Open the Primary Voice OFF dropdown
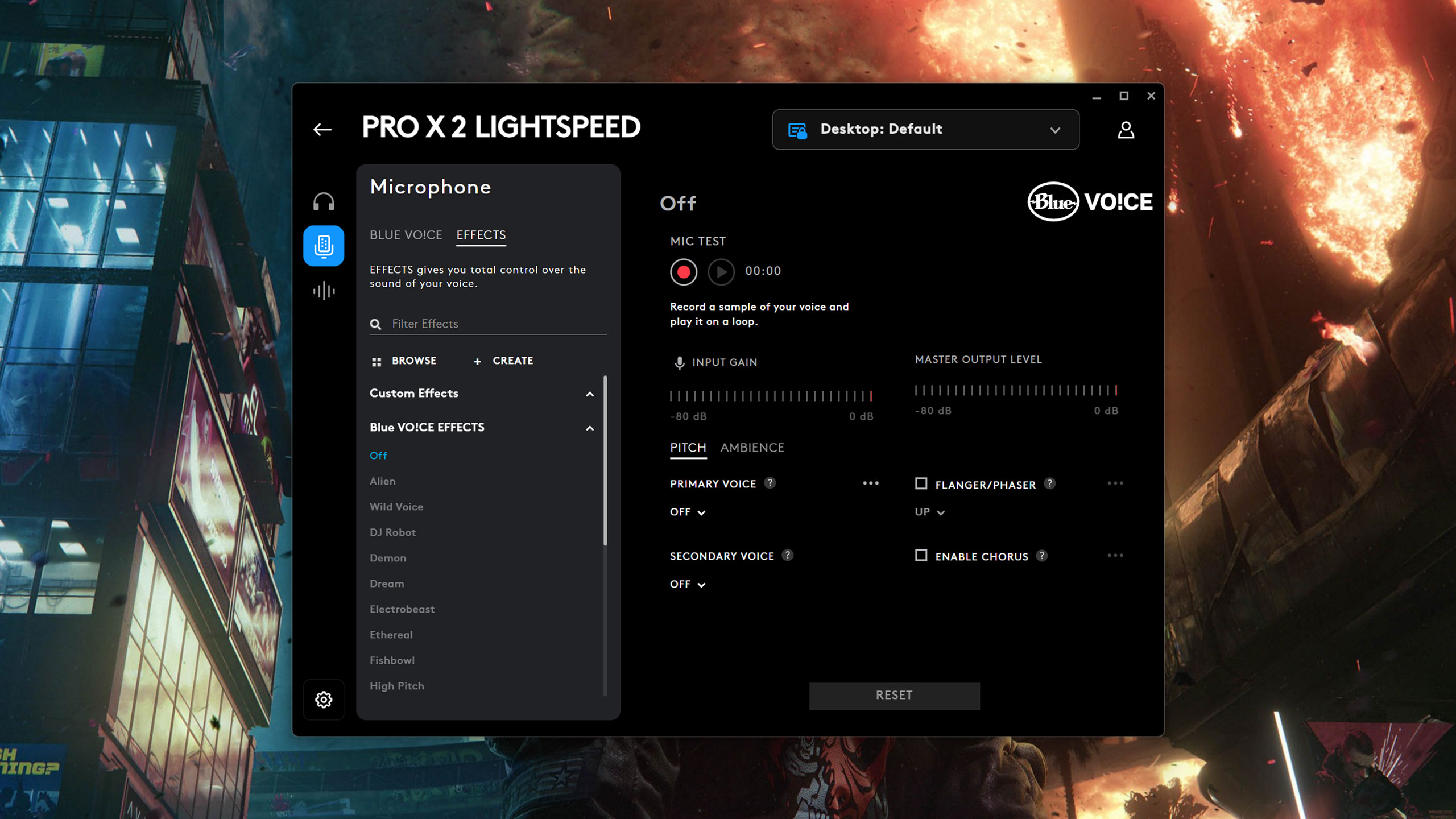The height and width of the screenshot is (819, 1456). (x=687, y=512)
